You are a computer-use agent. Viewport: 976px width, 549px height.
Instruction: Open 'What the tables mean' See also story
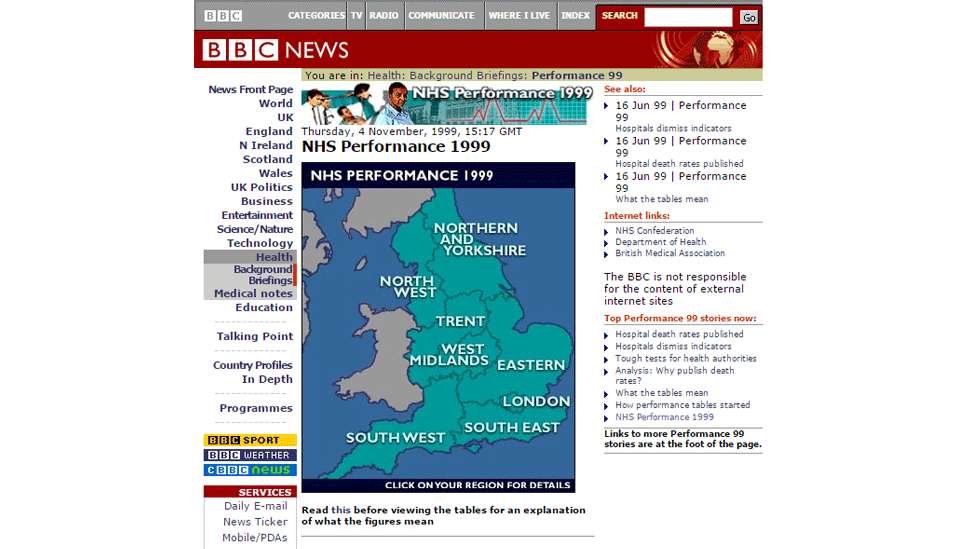662,199
